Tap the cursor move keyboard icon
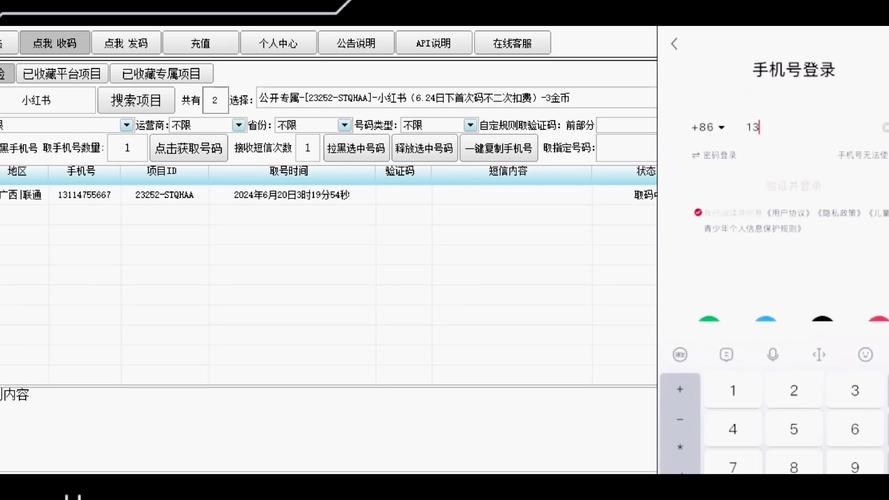 point(819,355)
